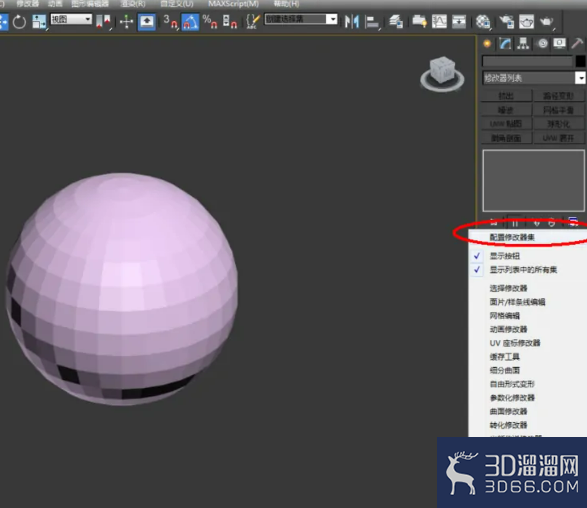The image size is (587, 508).
Task: Toggle Keyboard Shortcut Override icon
Action: click(x=146, y=22)
